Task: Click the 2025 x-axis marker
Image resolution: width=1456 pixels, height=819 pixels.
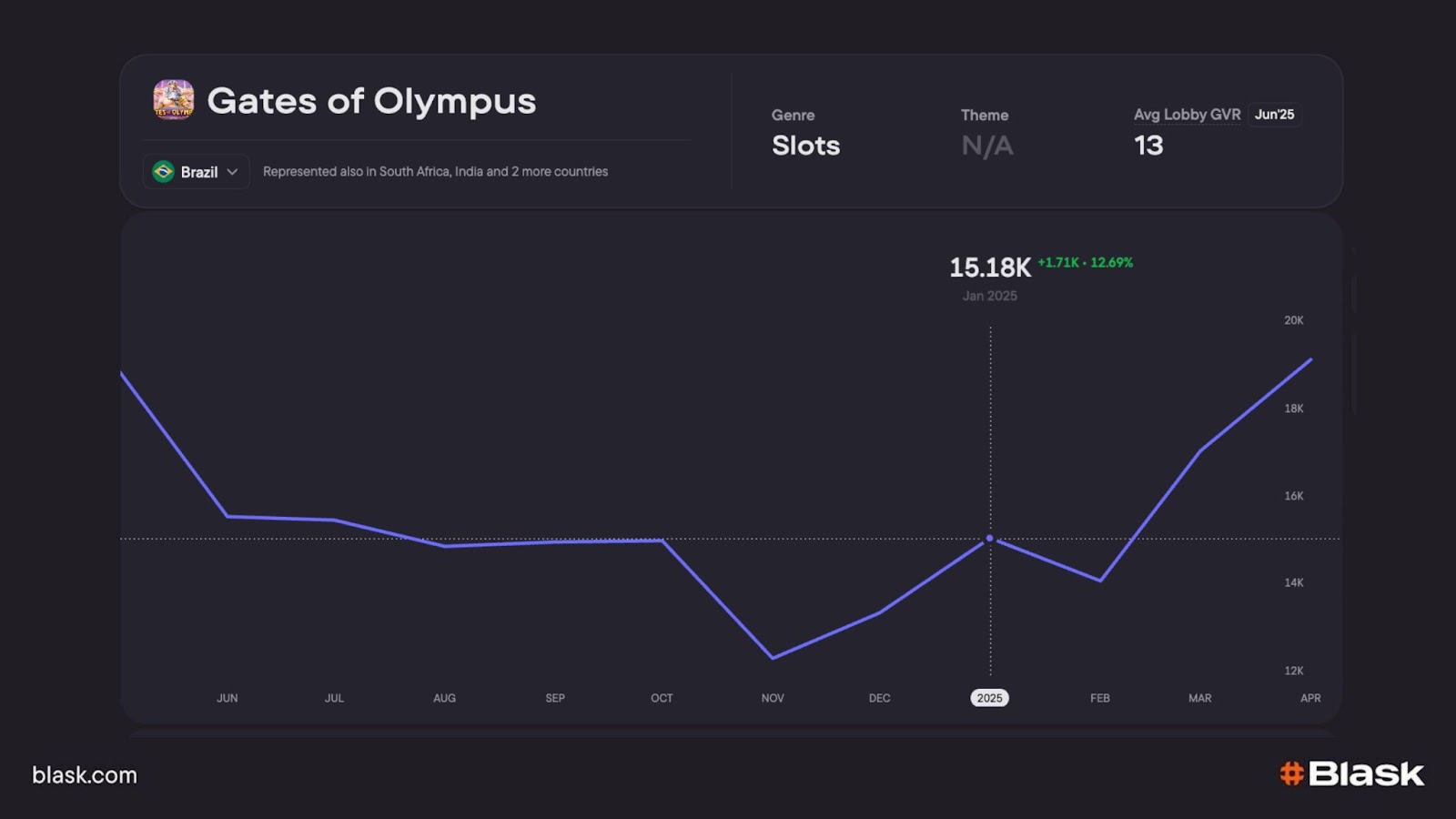Action: pyautogui.click(x=989, y=698)
